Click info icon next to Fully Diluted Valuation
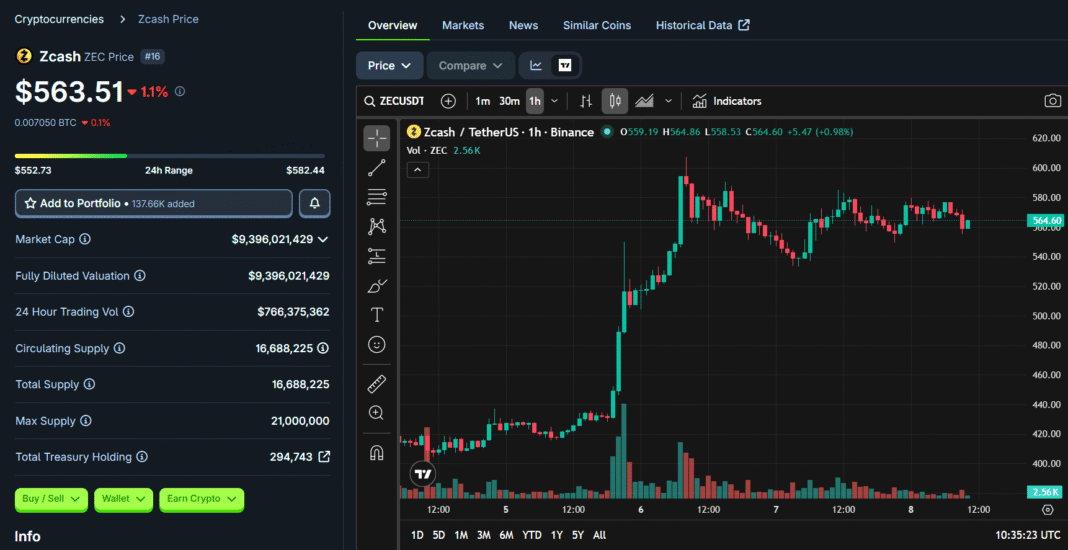Screen dimensions: 1068x550 [140, 276]
